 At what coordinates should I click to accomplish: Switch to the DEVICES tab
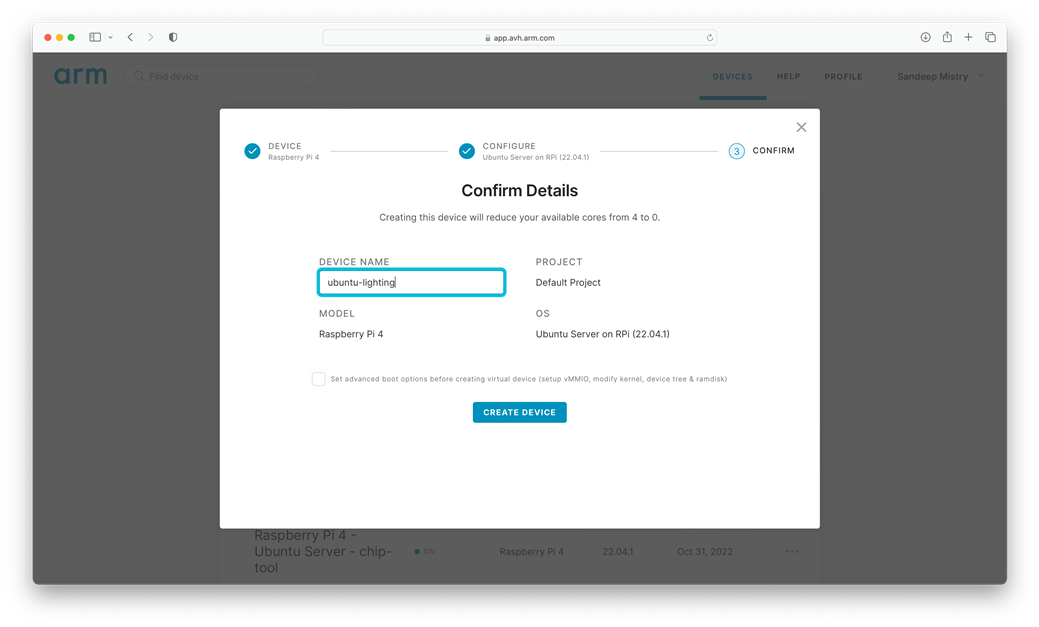coord(732,77)
